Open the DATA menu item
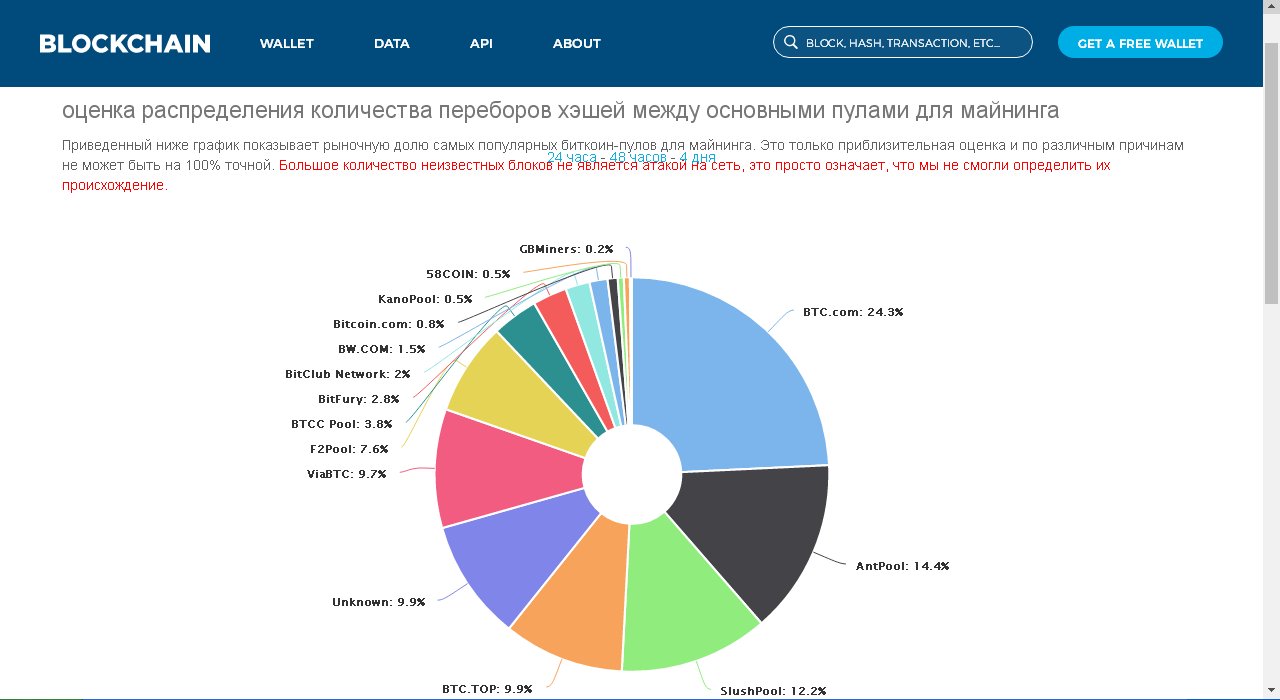 coord(392,43)
